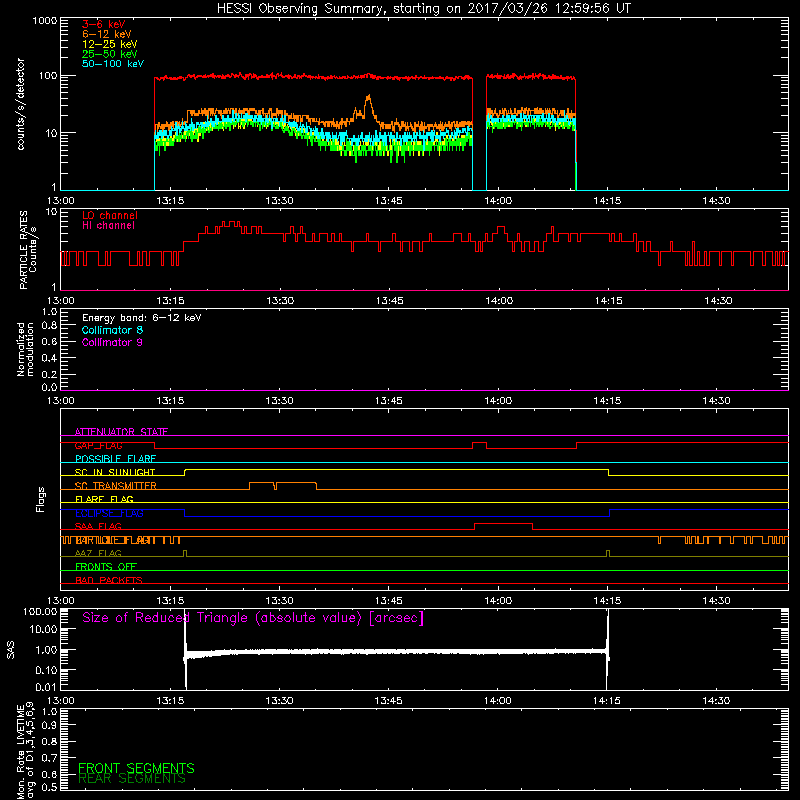This screenshot has width=800, height=800.
Task: Click the 100.00 tick on the SAS axis
Action: coord(40,612)
